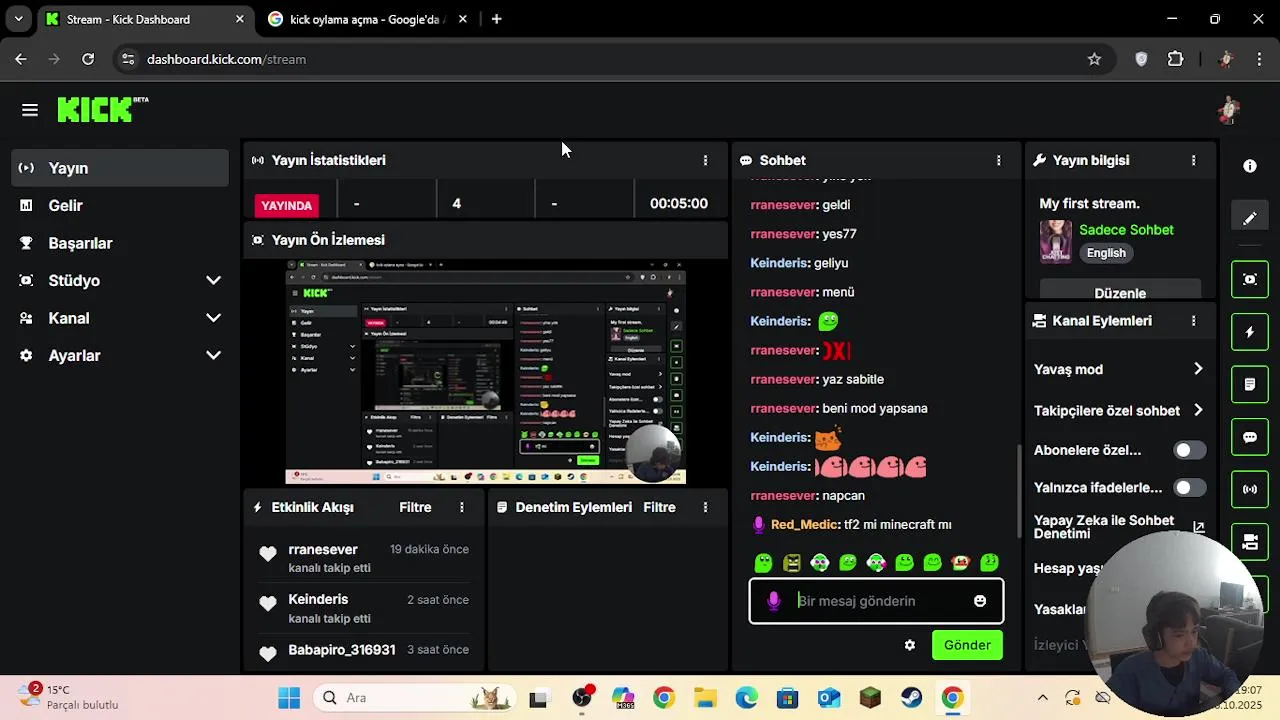
Task: Click the pencil edit icon in sidebar
Action: click(1250, 218)
